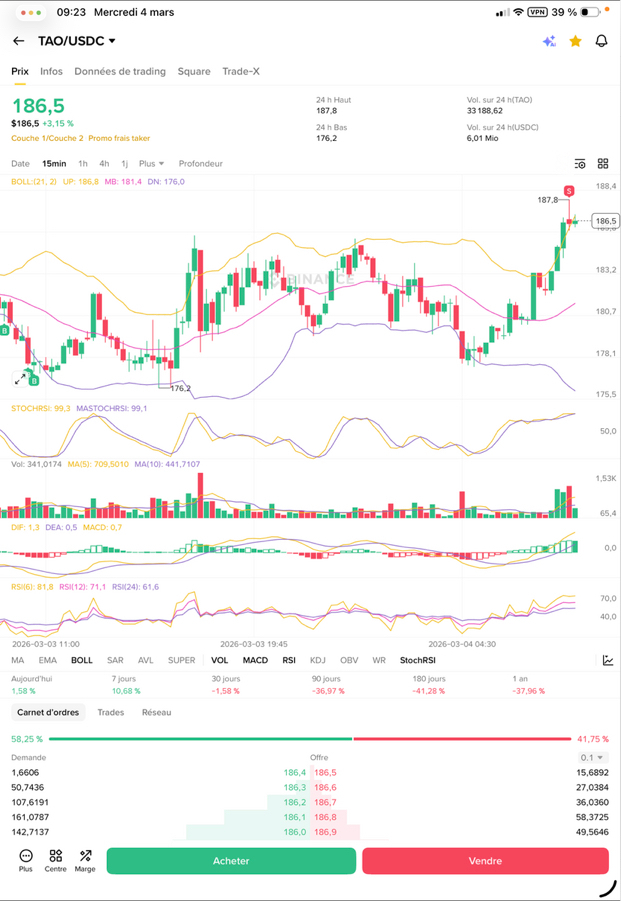The image size is (621, 901).
Task: Tap the 41,75 % sell ratio bar
Action: (x=462, y=739)
